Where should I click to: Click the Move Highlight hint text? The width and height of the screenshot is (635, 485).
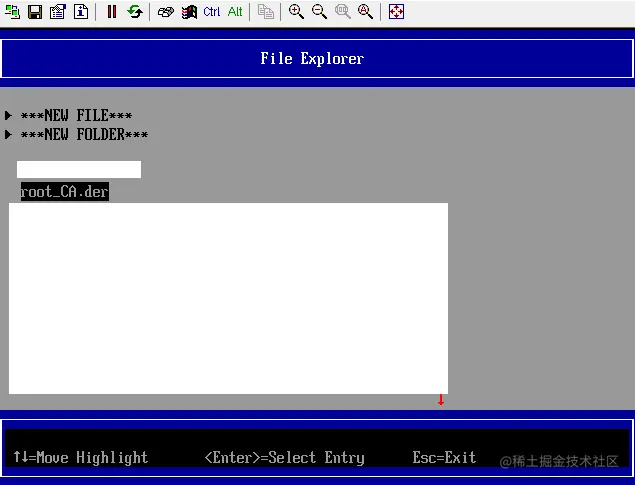[x=81, y=457]
